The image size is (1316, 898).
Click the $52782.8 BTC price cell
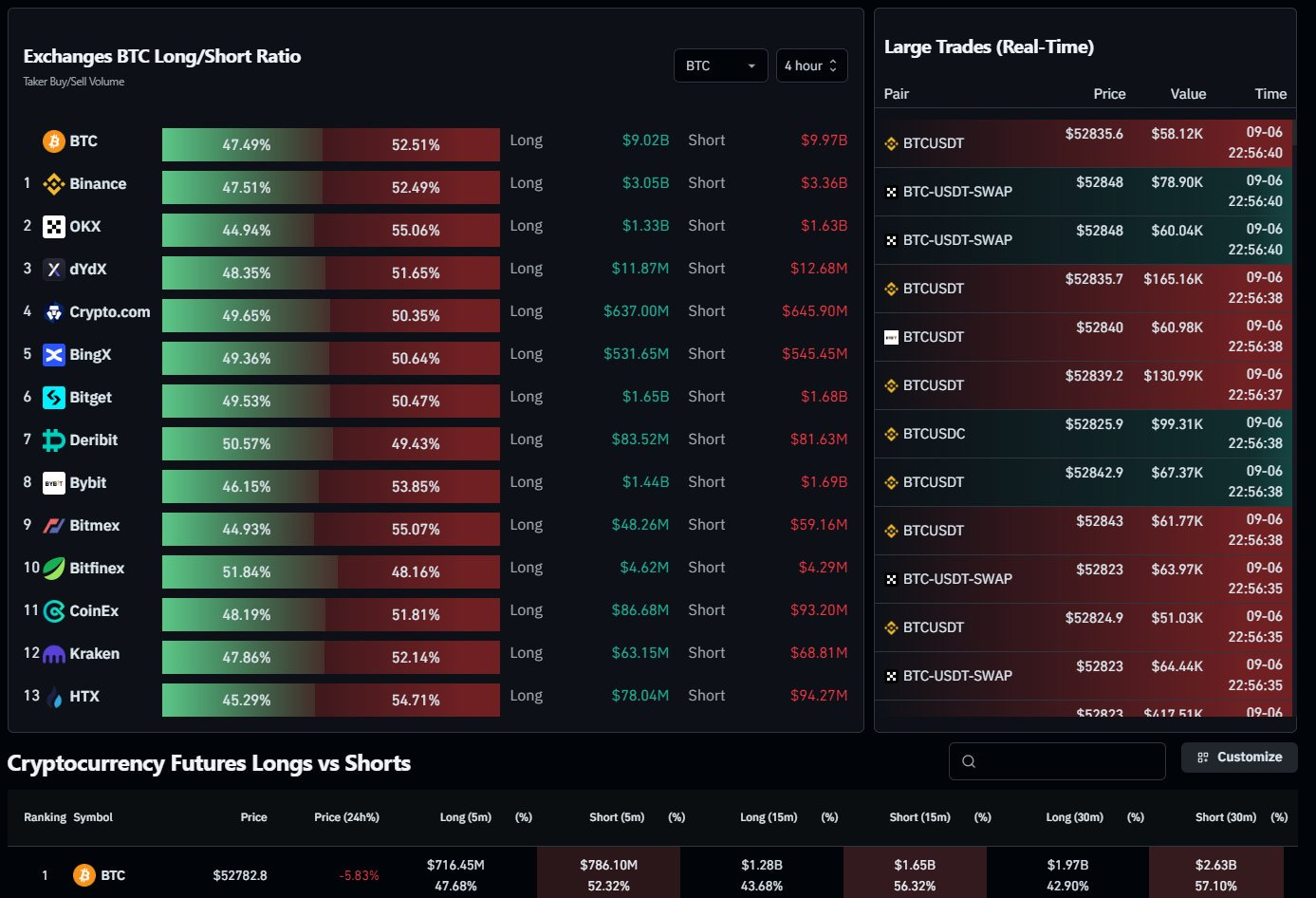pos(240,875)
